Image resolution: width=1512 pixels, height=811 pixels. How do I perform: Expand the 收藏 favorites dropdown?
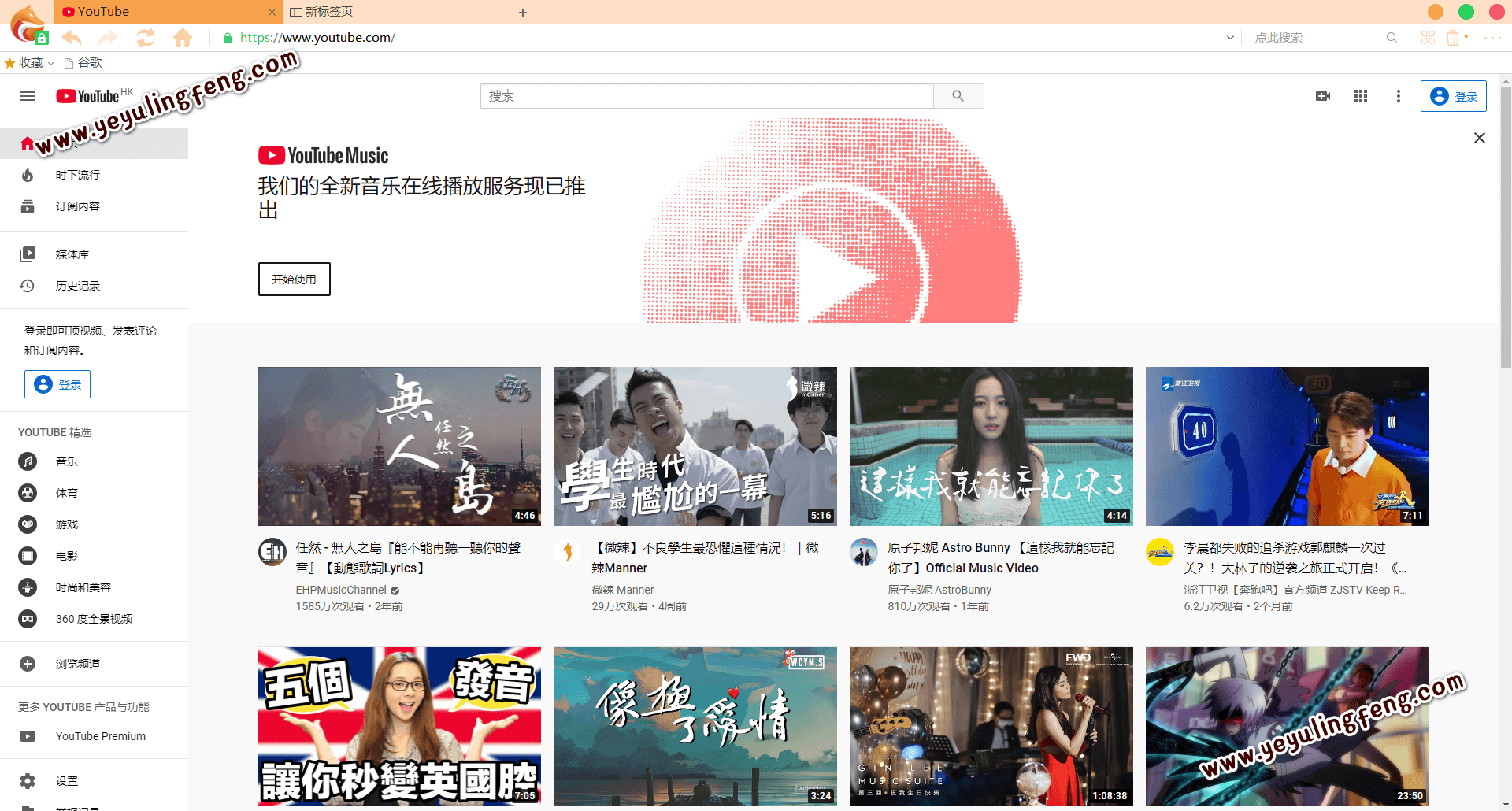(51, 63)
